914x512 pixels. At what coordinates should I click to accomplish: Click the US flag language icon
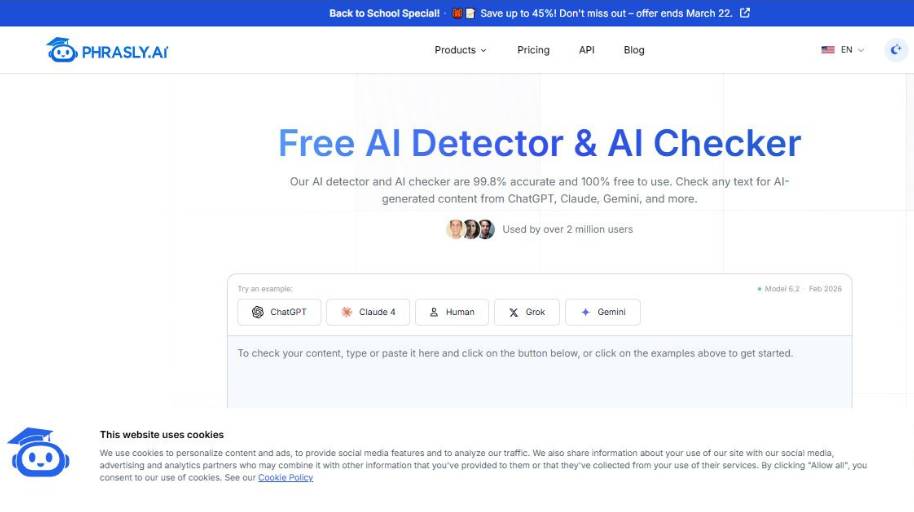828,50
